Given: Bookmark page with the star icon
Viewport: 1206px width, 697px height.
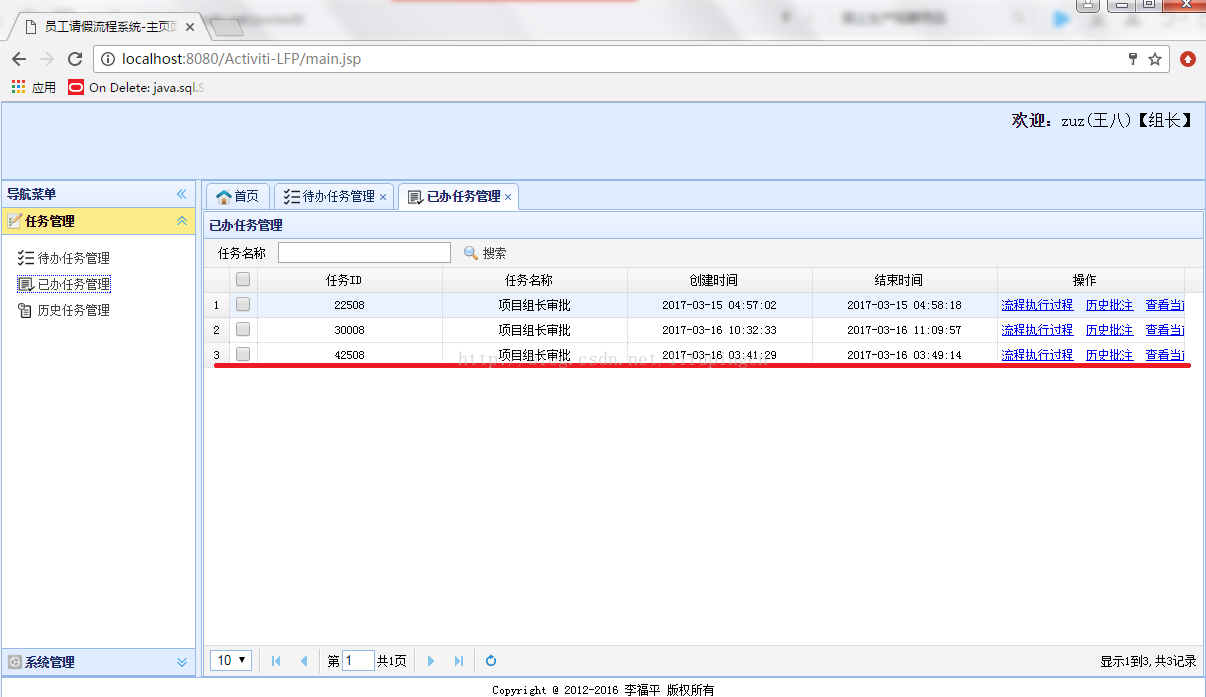Looking at the screenshot, I should point(1155,59).
